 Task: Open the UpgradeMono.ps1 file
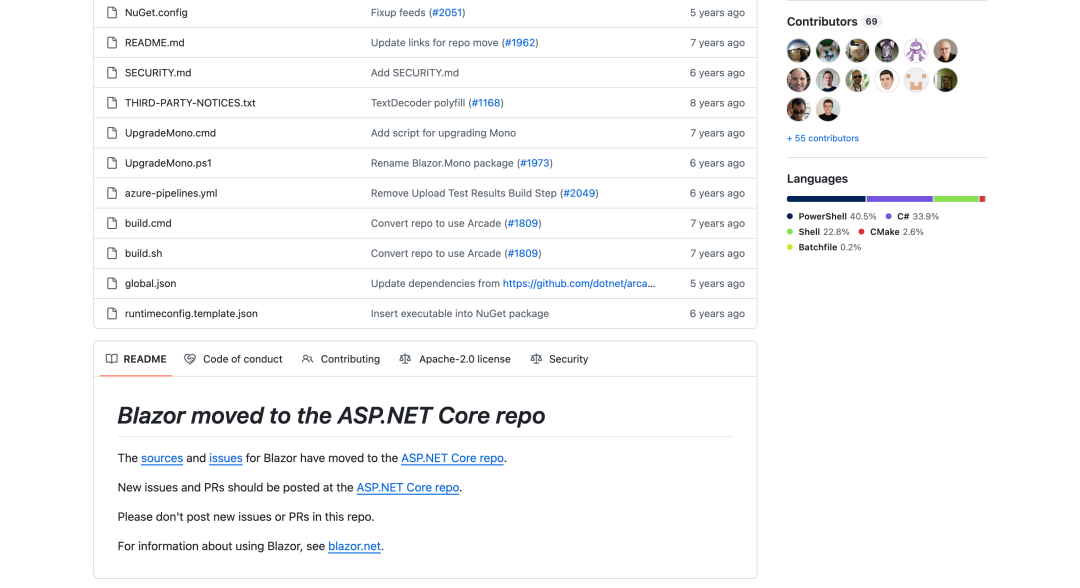[x=168, y=163]
